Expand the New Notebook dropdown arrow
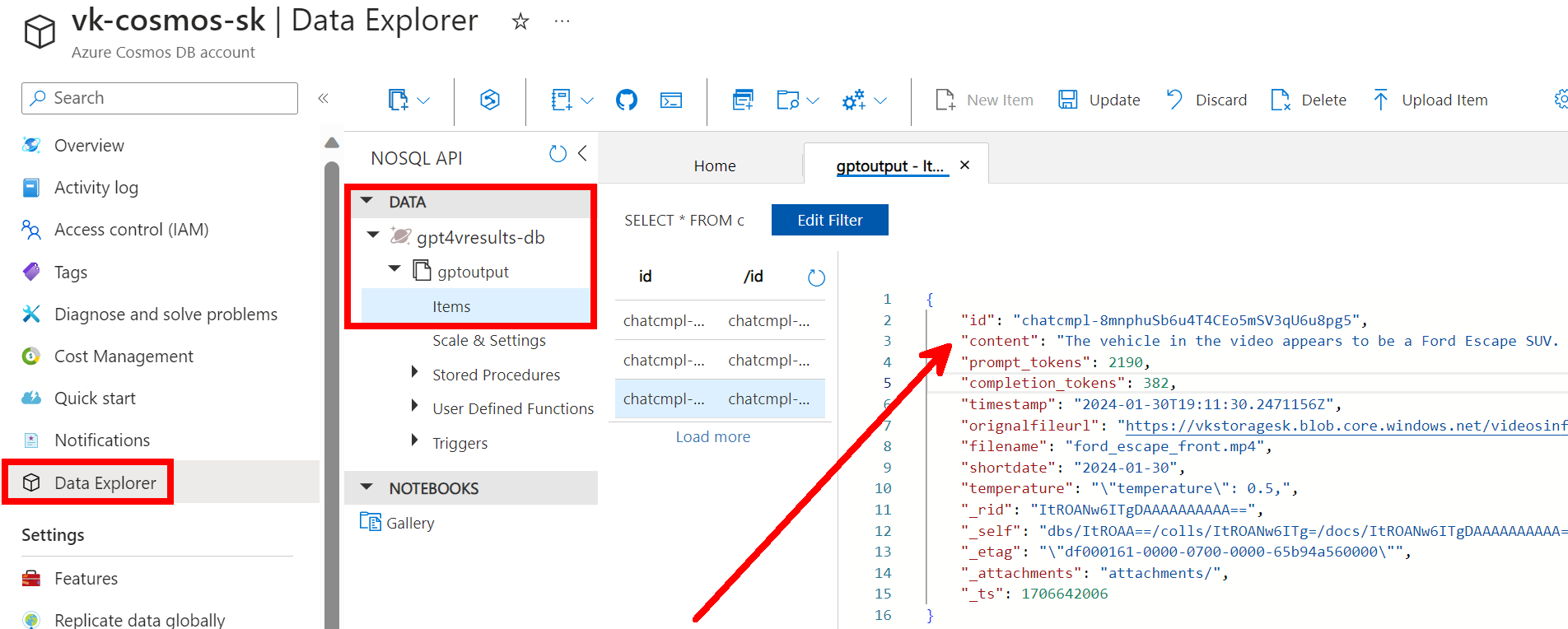The height and width of the screenshot is (629, 1568). coord(587,100)
